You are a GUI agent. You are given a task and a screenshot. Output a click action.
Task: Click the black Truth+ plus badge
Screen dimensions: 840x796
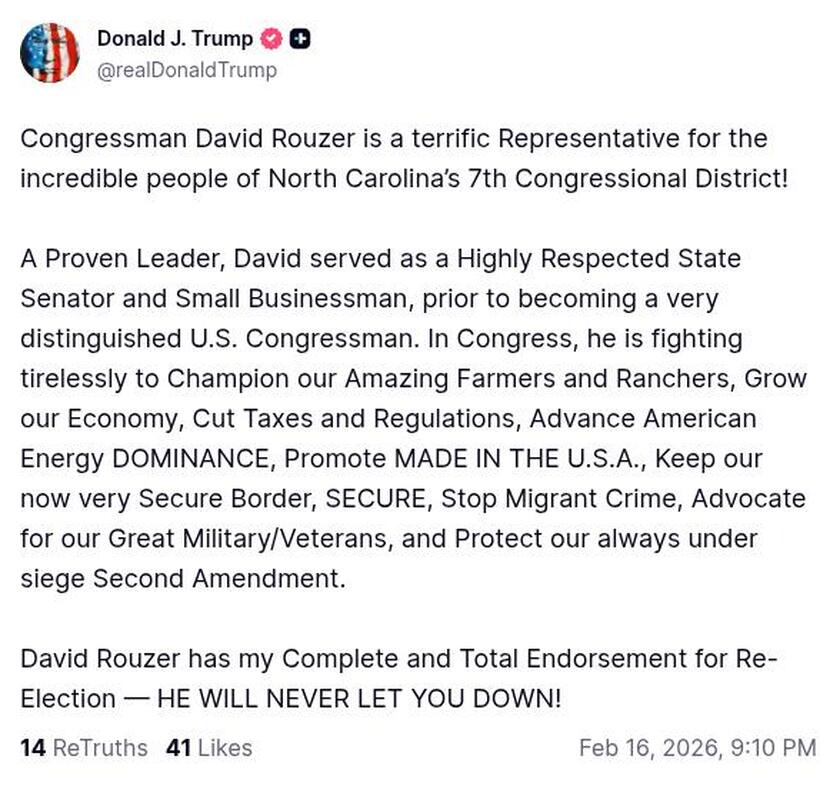(297, 39)
